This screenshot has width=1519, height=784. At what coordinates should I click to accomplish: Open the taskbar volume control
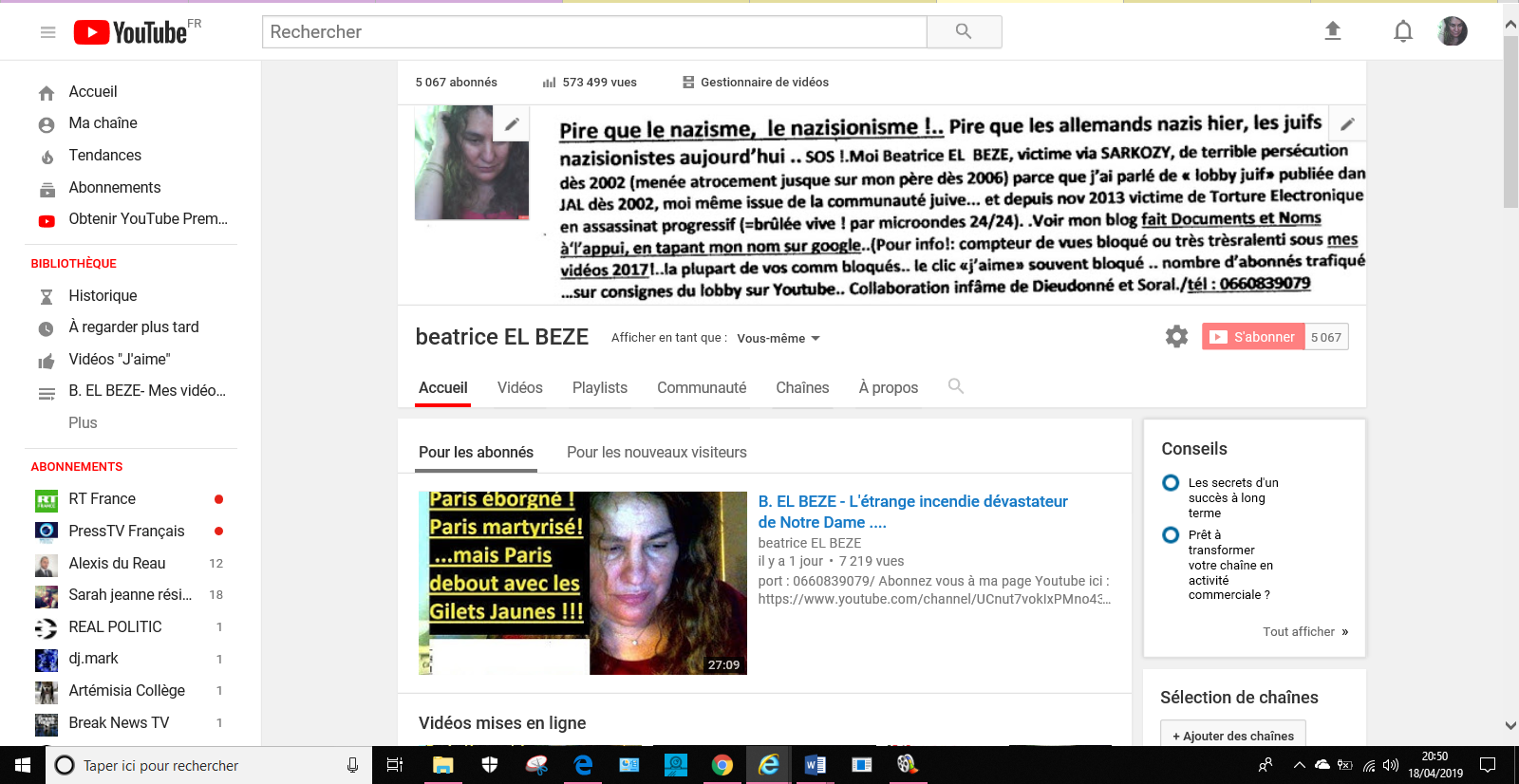click(x=1392, y=765)
